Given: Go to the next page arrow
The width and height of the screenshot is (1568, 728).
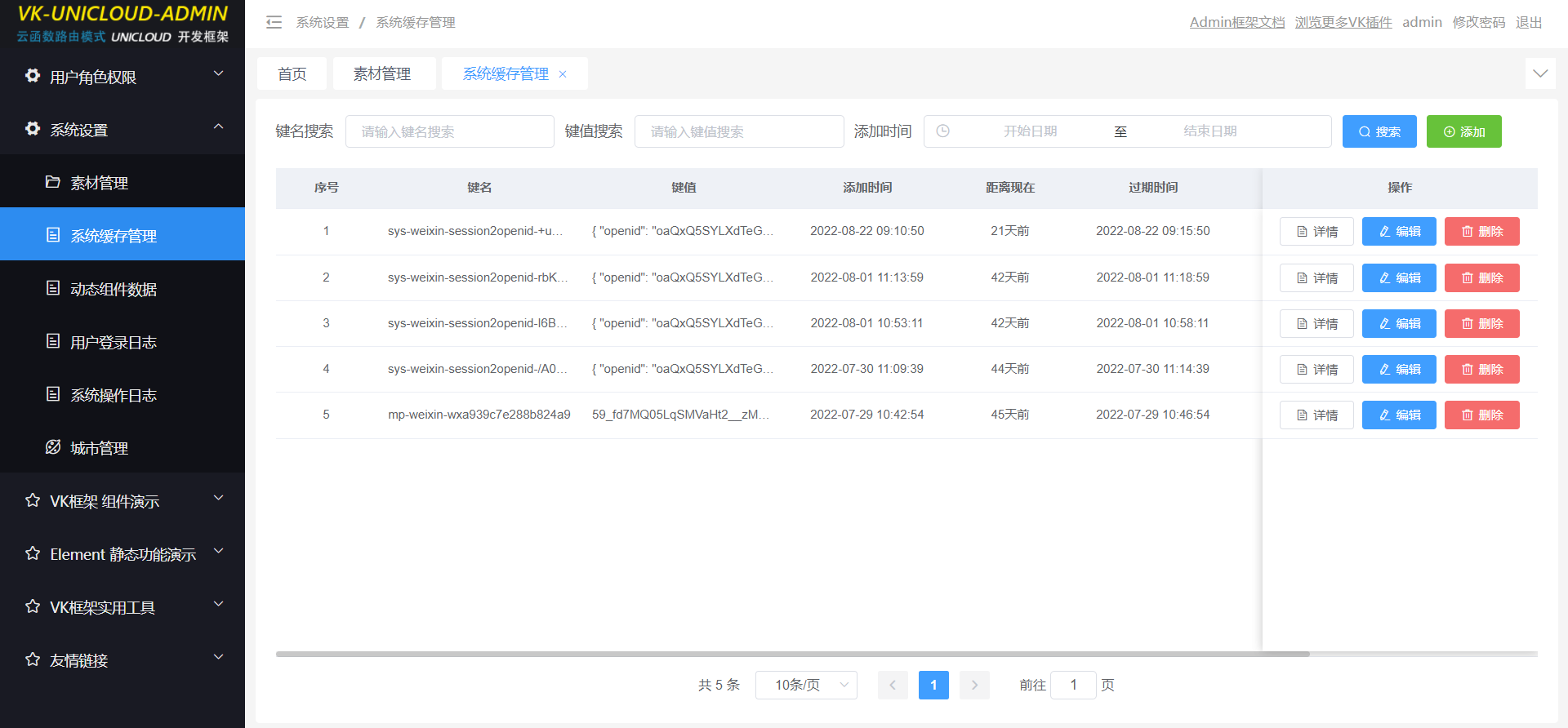Looking at the screenshot, I should (x=974, y=685).
